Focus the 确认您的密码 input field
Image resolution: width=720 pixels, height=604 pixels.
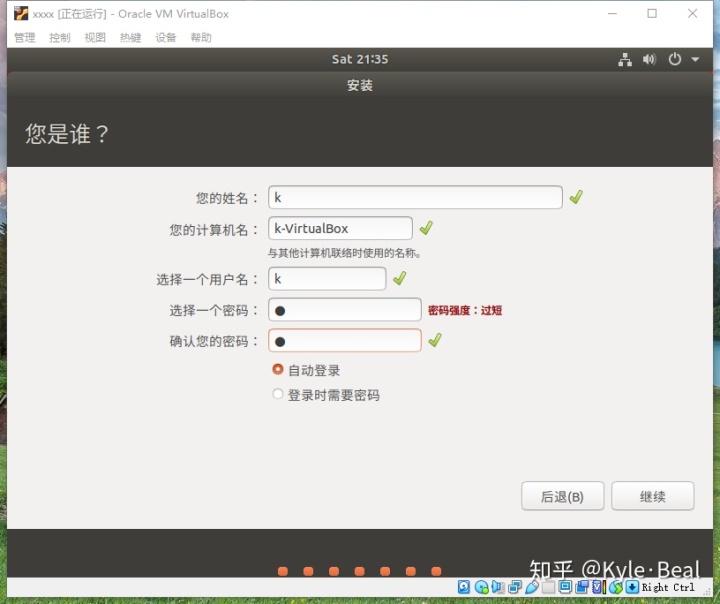point(345,340)
